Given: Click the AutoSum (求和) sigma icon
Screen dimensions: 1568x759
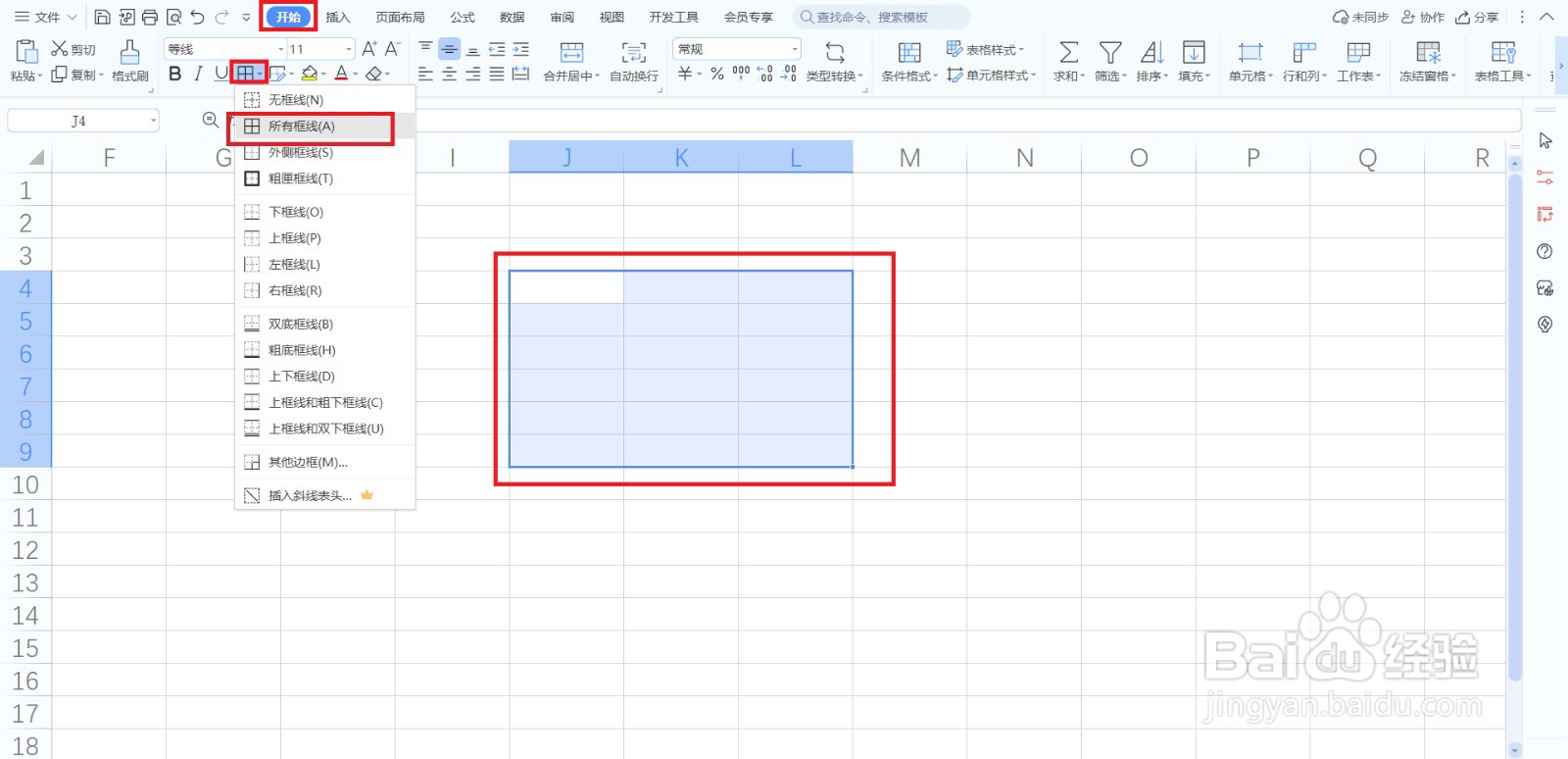Looking at the screenshot, I should (1069, 52).
